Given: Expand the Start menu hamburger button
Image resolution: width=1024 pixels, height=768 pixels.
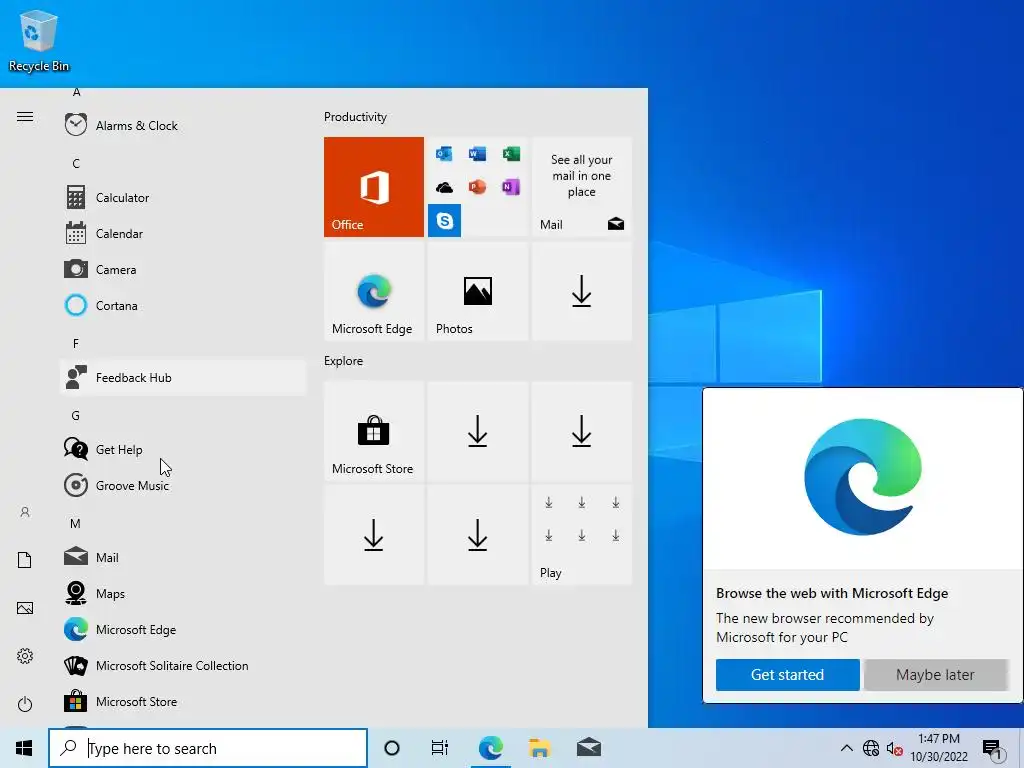Looking at the screenshot, I should [25, 117].
